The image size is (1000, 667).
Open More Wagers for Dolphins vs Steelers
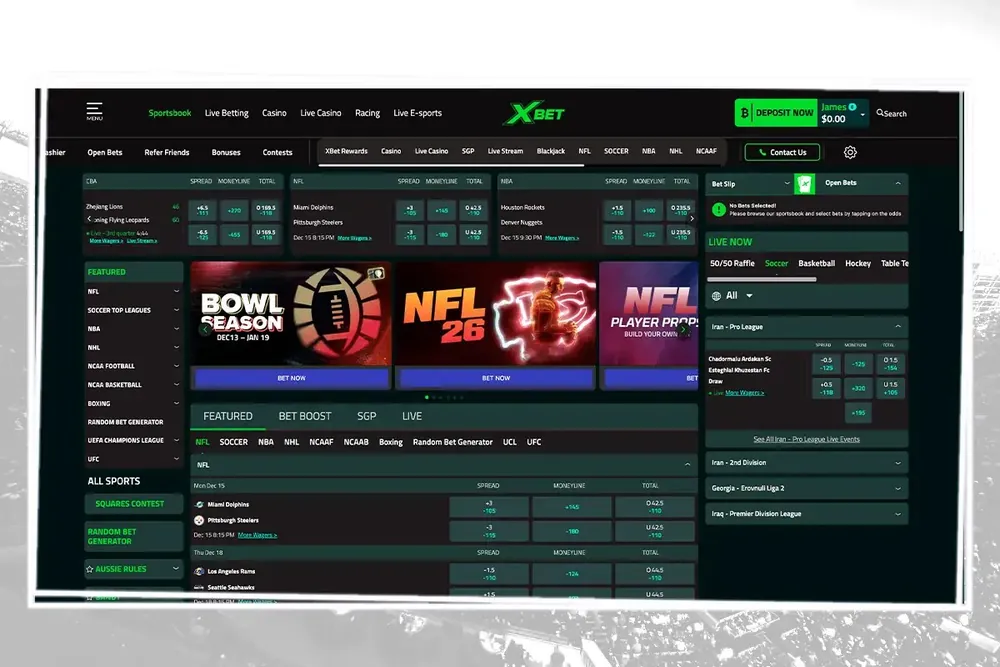[x=257, y=535]
